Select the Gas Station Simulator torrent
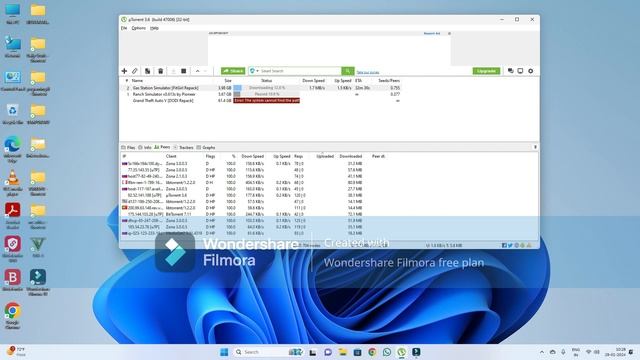640x360 pixels. click(165, 88)
